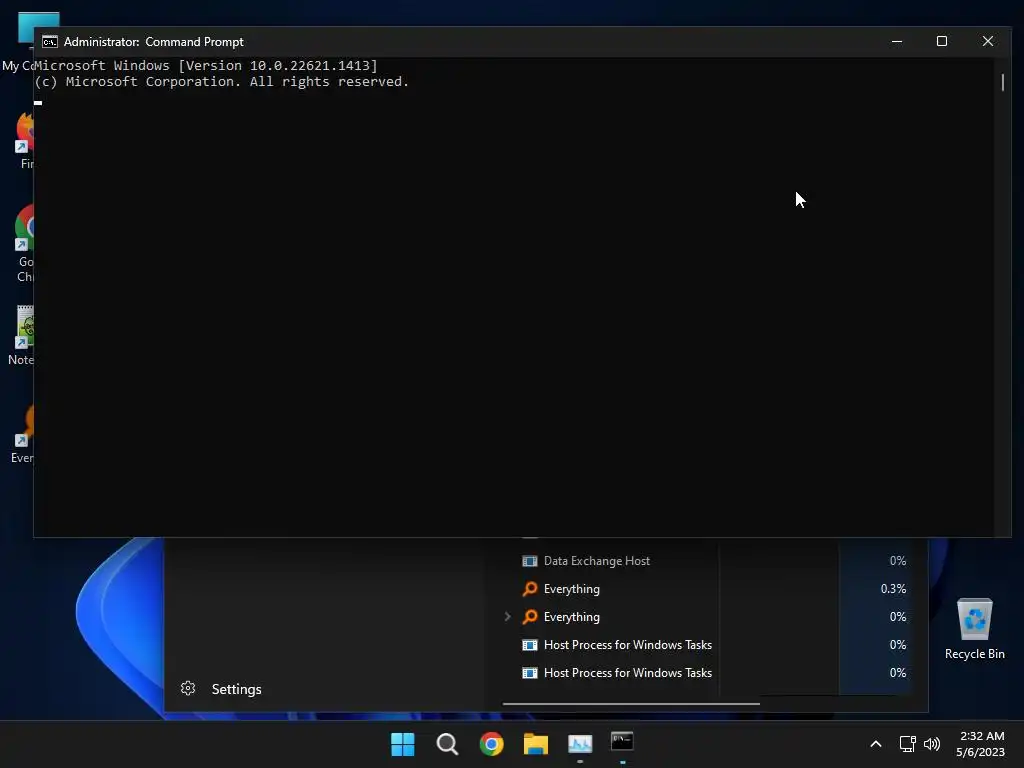Launch Google Chrome from the taskbar
The height and width of the screenshot is (768, 1024).
coord(492,744)
